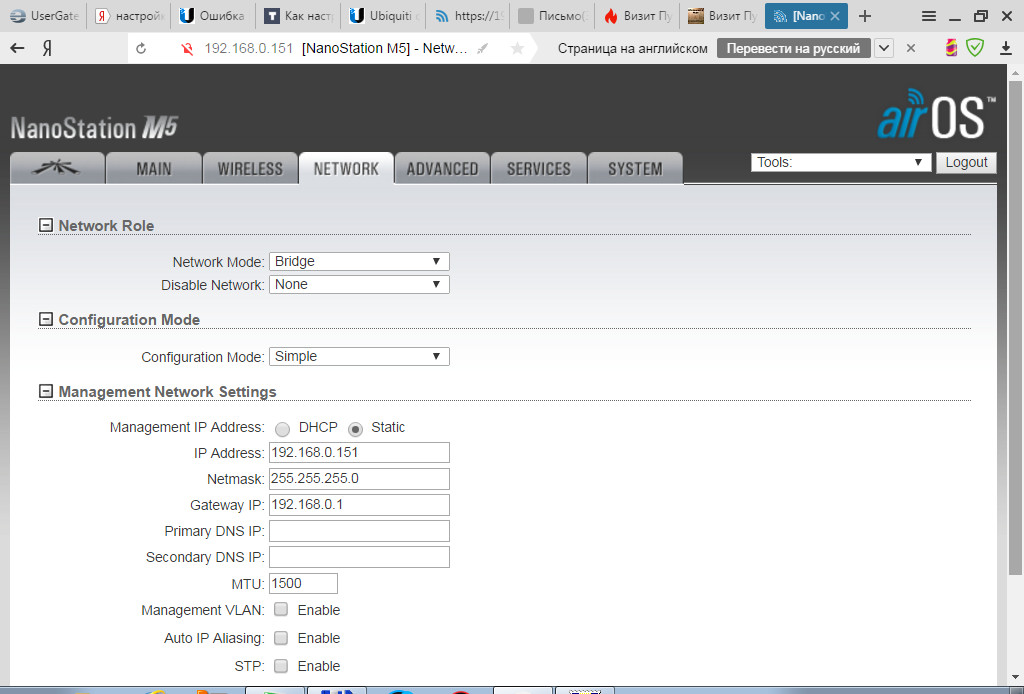This screenshot has height=694, width=1024.
Task: Focus the IP Address field
Action: tap(359, 452)
